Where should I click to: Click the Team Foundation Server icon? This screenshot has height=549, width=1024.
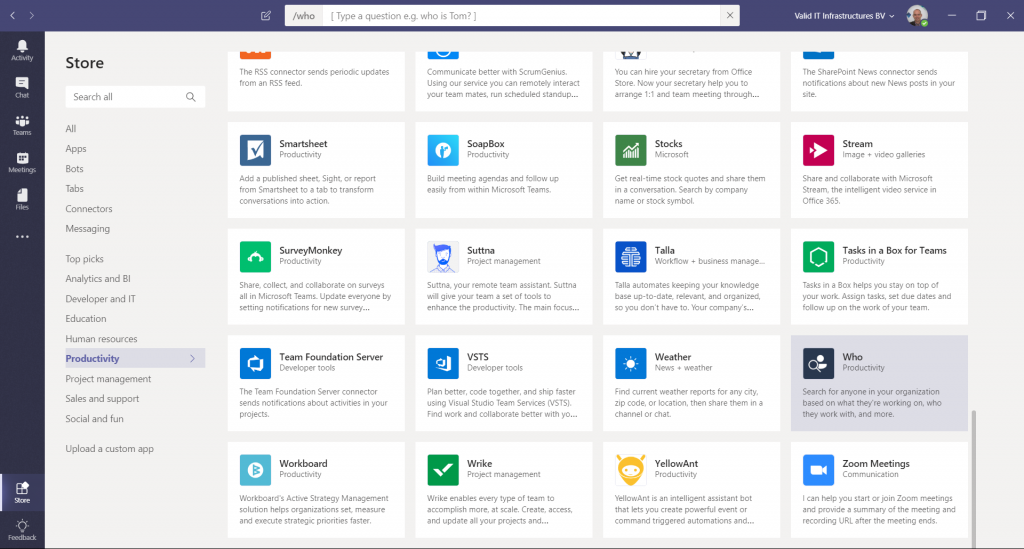click(255, 363)
